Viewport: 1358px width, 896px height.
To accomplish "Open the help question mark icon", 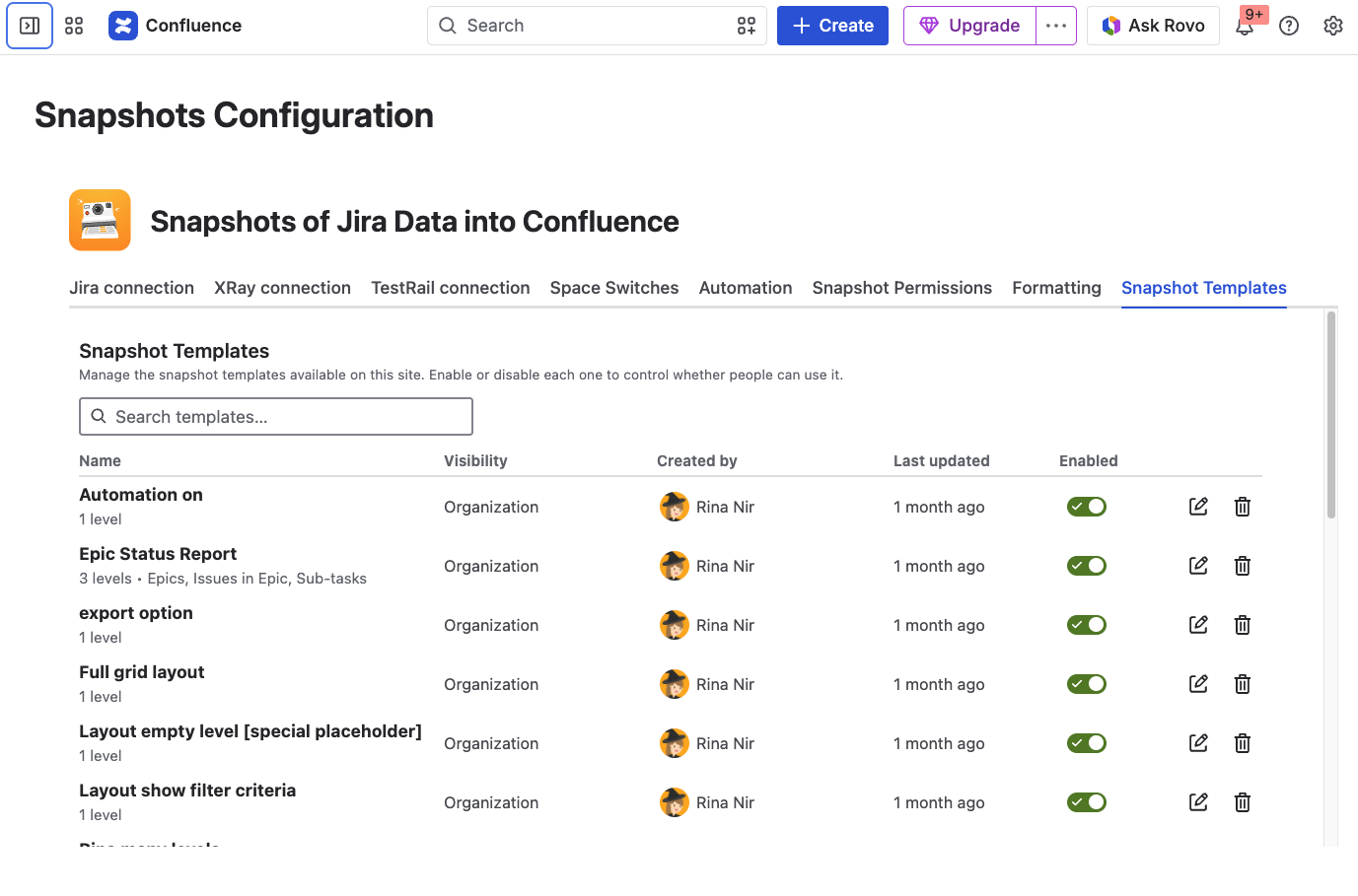I will (1289, 26).
